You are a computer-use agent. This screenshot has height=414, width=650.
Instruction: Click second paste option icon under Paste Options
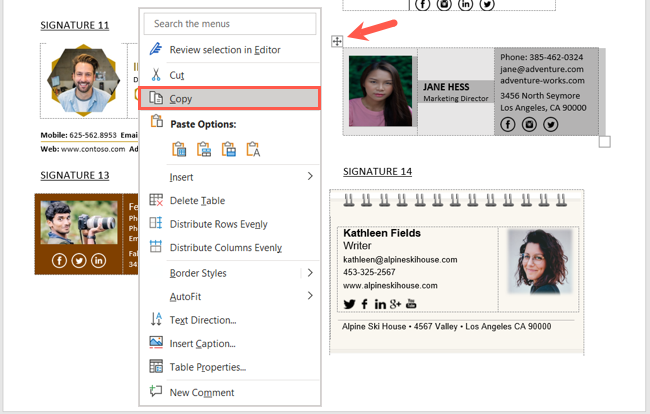[204, 149]
